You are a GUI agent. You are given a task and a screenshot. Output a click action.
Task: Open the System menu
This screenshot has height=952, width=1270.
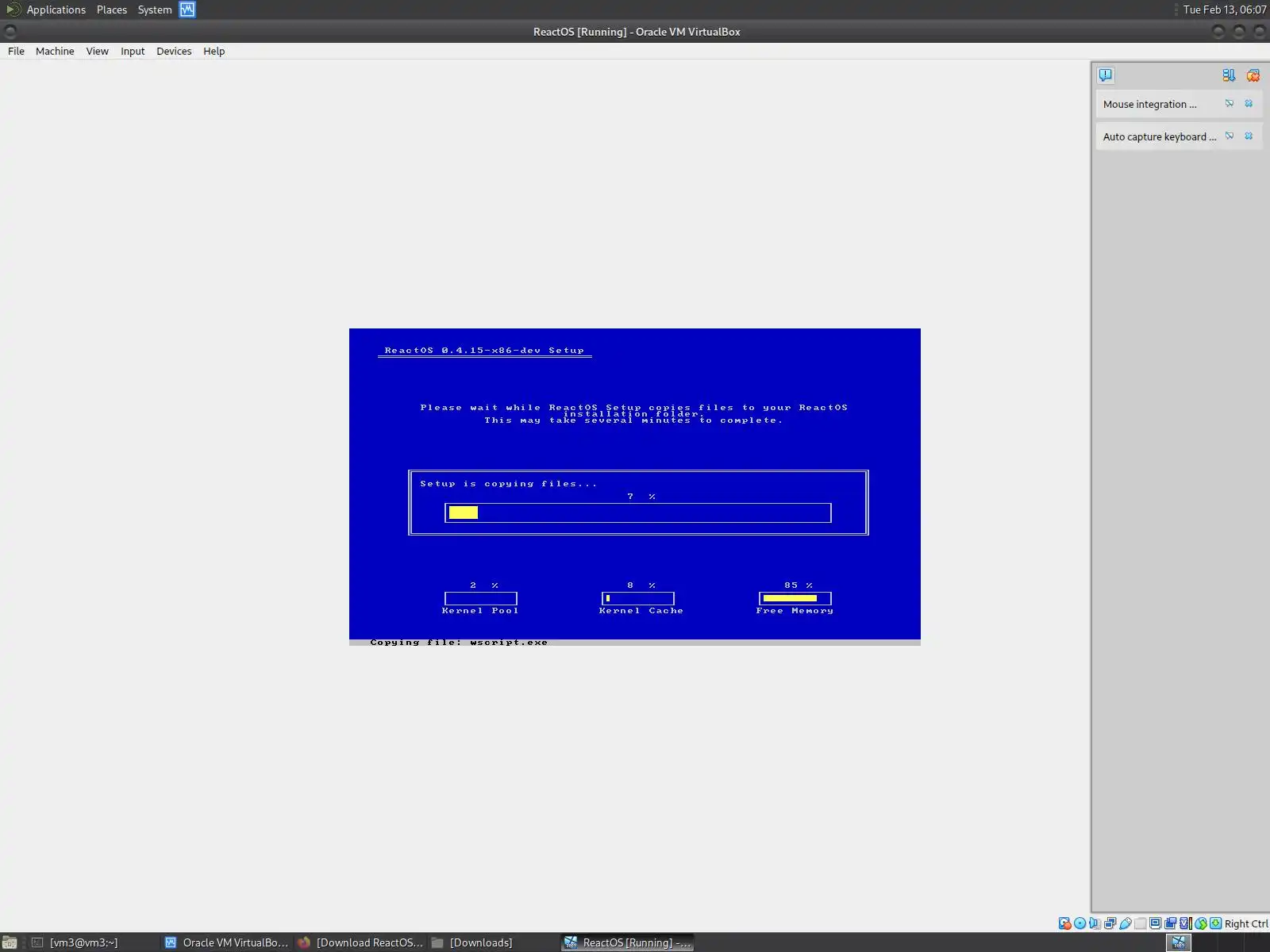(155, 10)
